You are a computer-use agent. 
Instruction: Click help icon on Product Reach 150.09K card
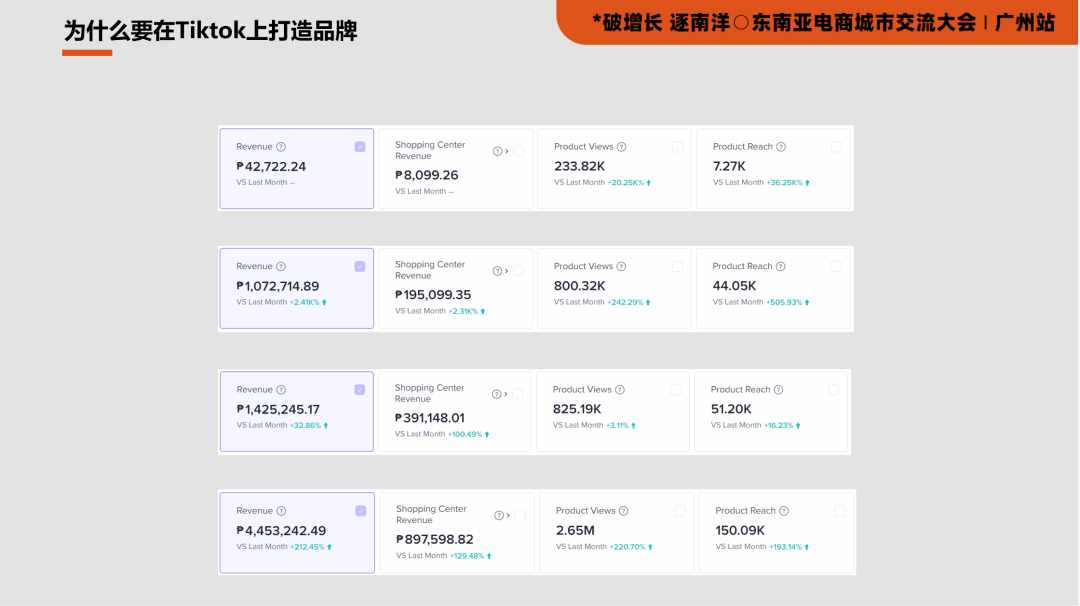[784, 511]
